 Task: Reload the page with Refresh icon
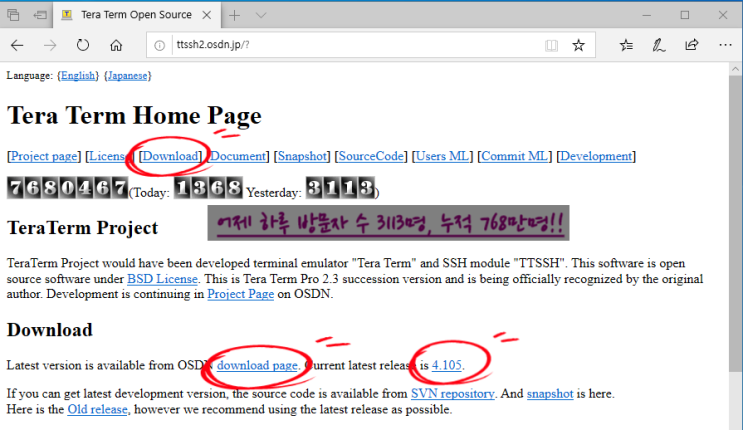(x=83, y=45)
